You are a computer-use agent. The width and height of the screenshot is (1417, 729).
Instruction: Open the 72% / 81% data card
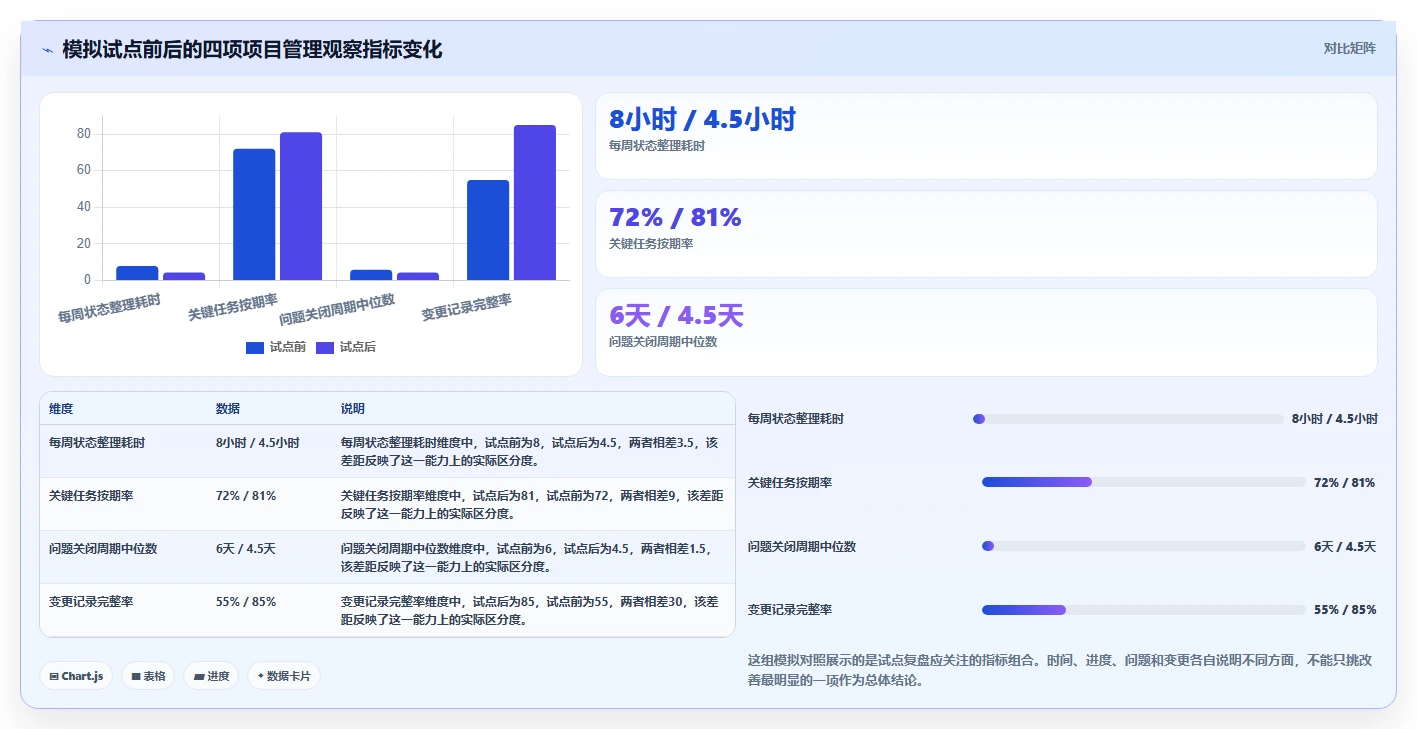(x=986, y=234)
